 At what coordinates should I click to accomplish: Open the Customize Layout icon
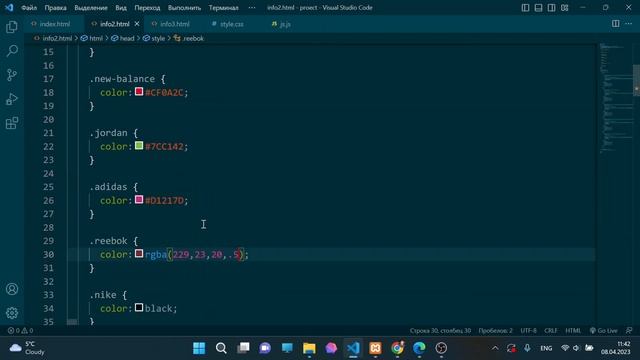[564, 8]
